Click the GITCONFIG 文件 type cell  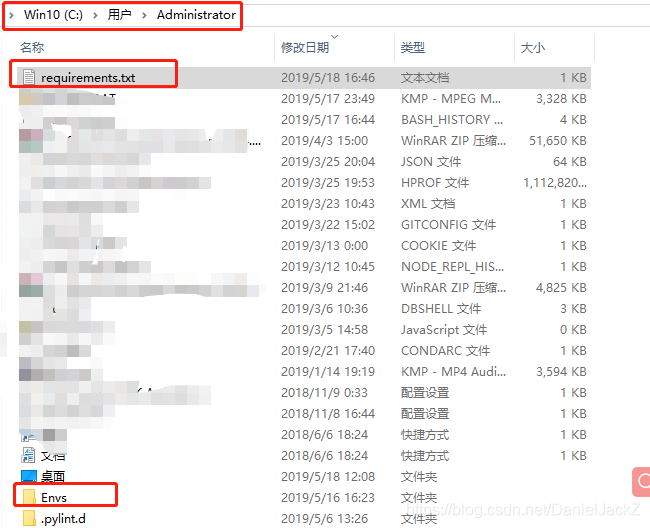point(448,225)
